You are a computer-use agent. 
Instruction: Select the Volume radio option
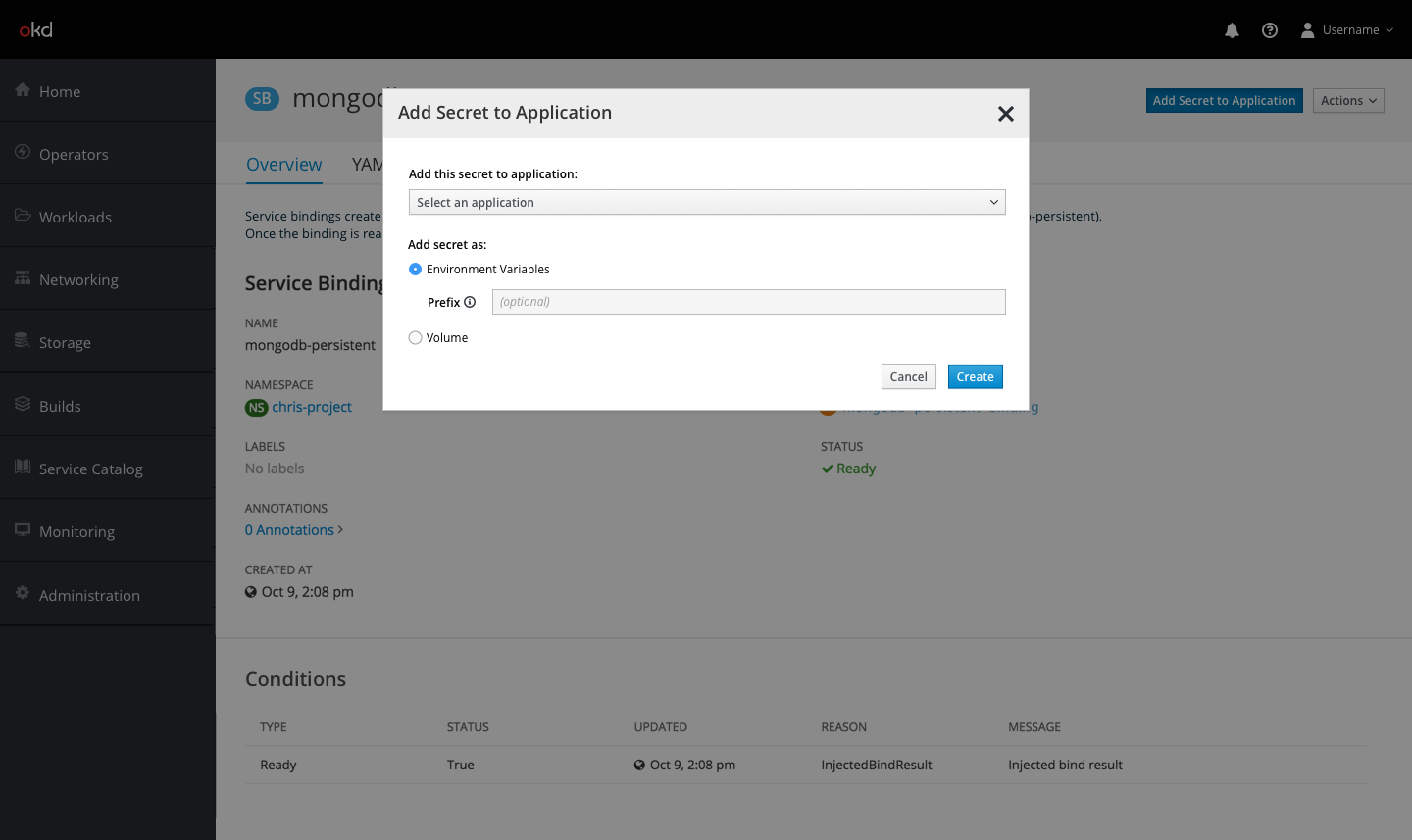pos(415,338)
